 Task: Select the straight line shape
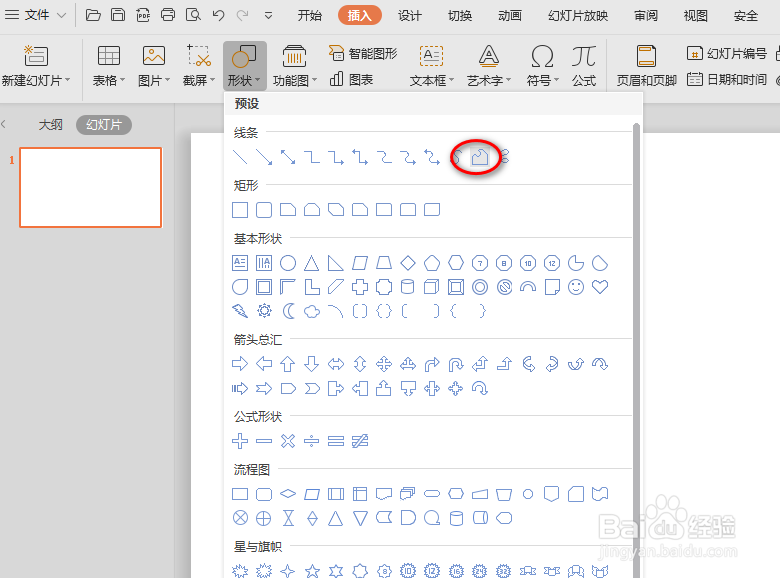point(240,157)
